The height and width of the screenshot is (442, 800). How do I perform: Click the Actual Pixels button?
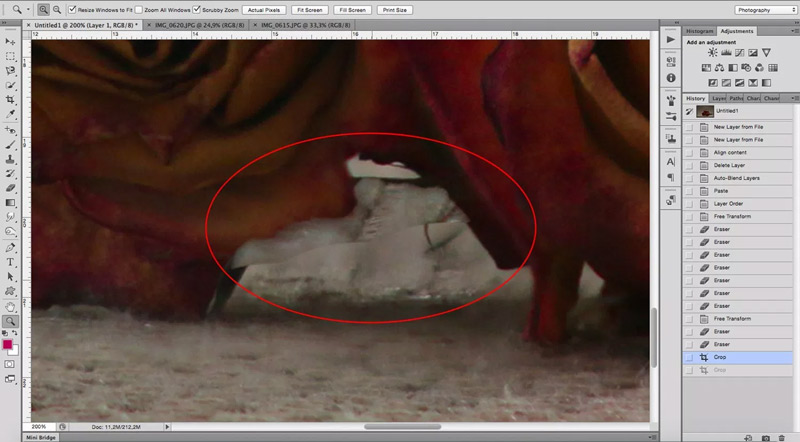click(x=262, y=9)
